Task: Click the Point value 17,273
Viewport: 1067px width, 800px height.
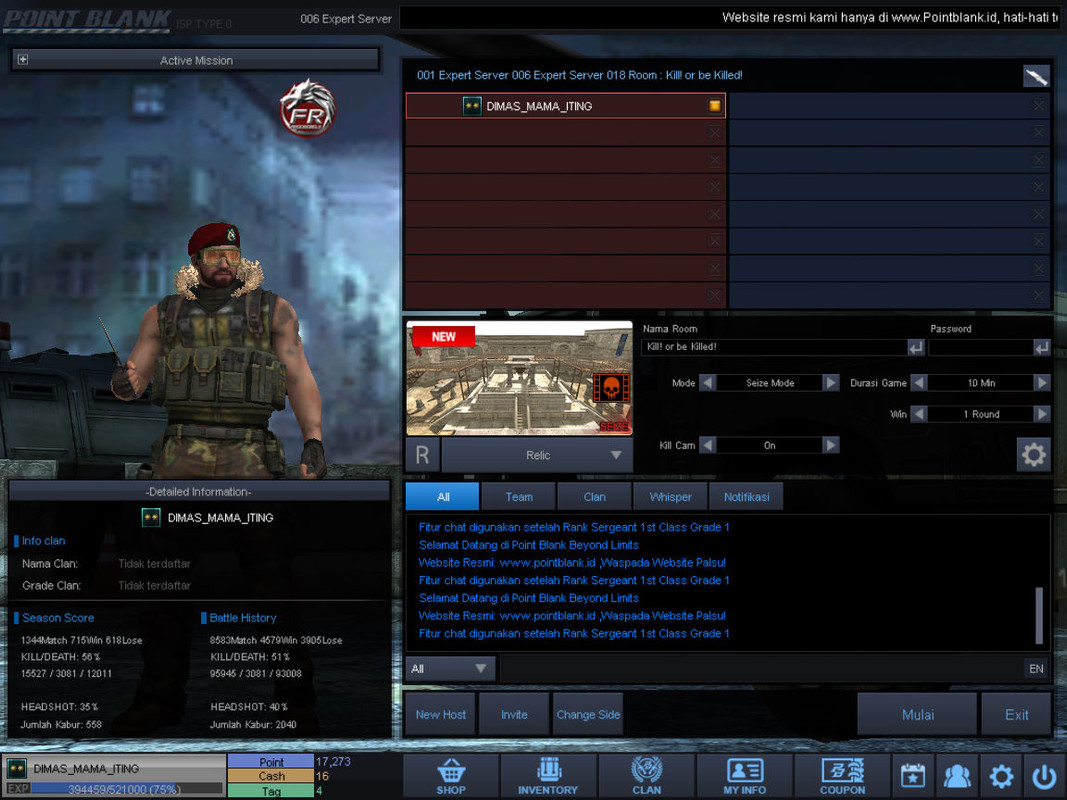Action: click(x=333, y=761)
